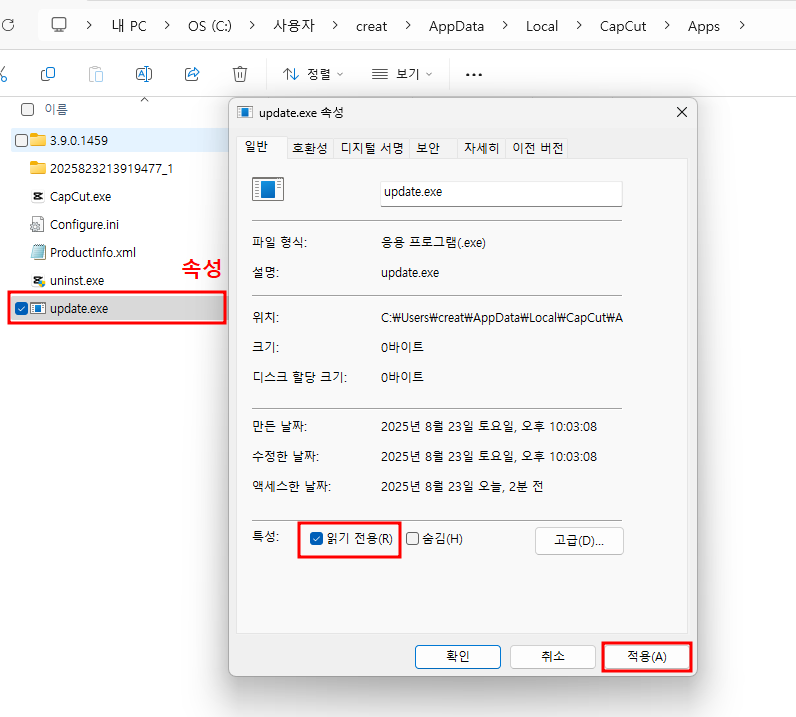Toggle the select-all checkbox beside 이름
The width and height of the screenshot is (796, 717).
coord(27,109)
